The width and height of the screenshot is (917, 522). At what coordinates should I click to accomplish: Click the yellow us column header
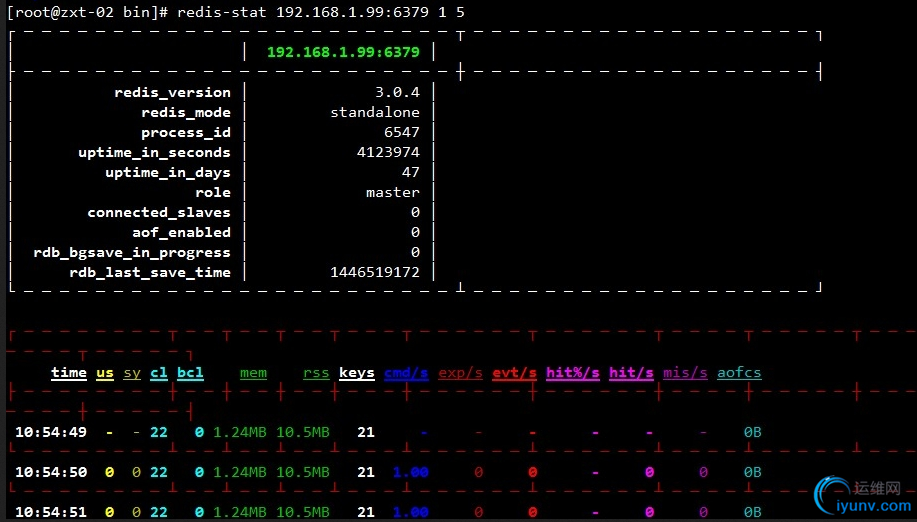[x=105, y=373]
